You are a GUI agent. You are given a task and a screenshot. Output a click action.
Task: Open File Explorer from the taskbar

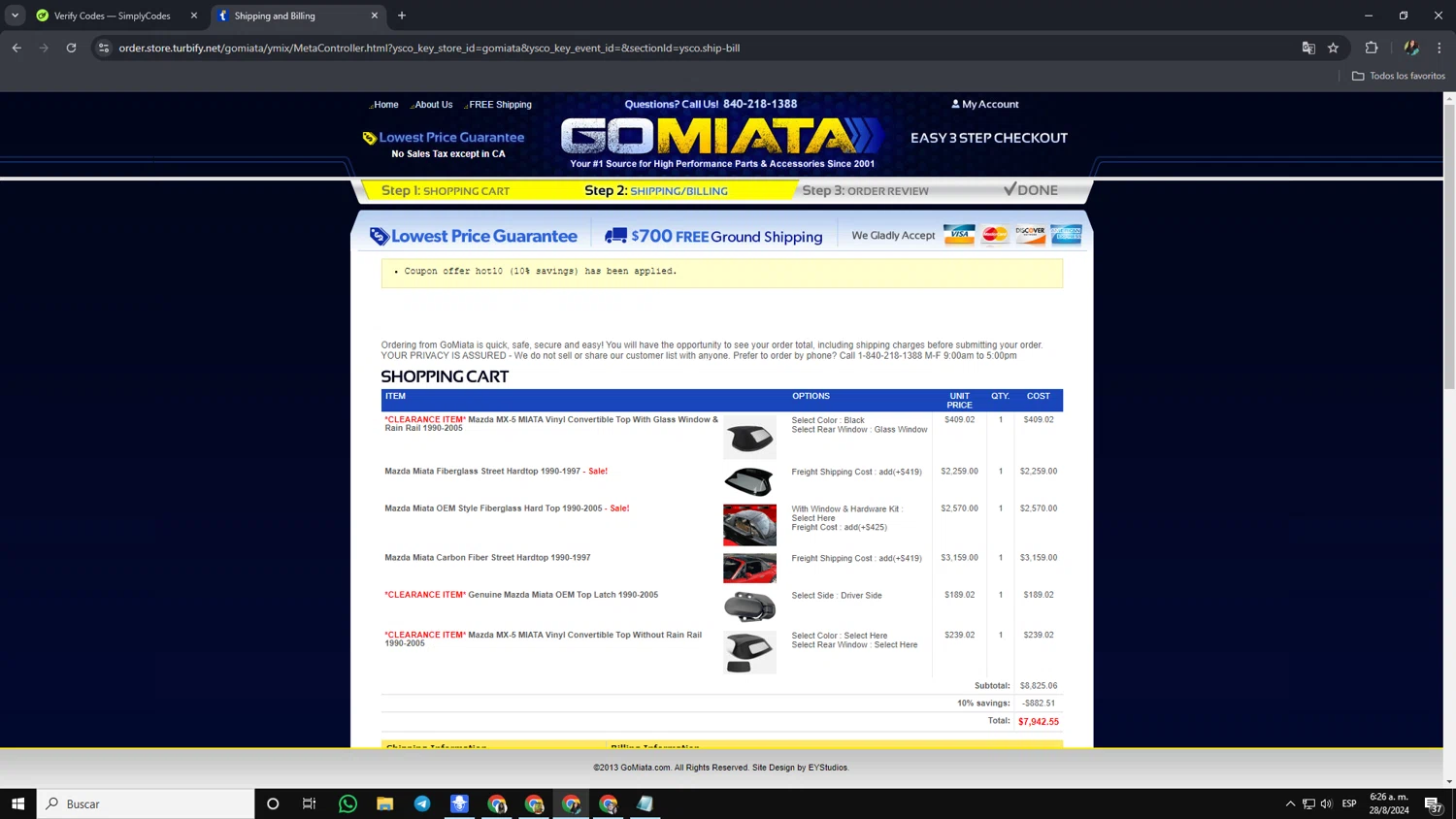coord(385,803)
